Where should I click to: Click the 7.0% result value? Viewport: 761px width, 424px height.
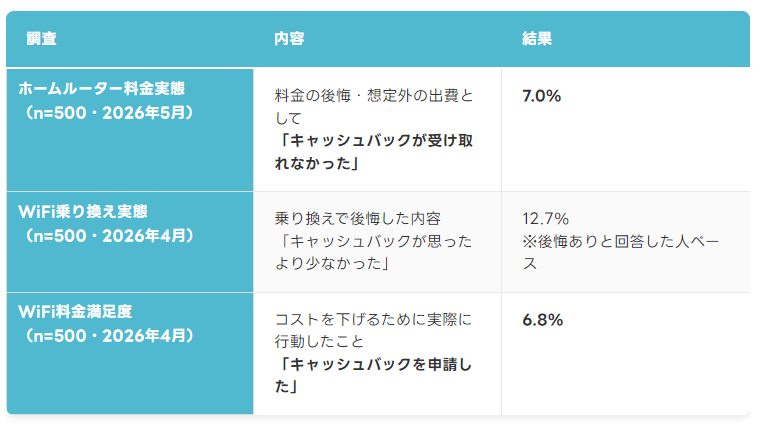click(542, 96)
